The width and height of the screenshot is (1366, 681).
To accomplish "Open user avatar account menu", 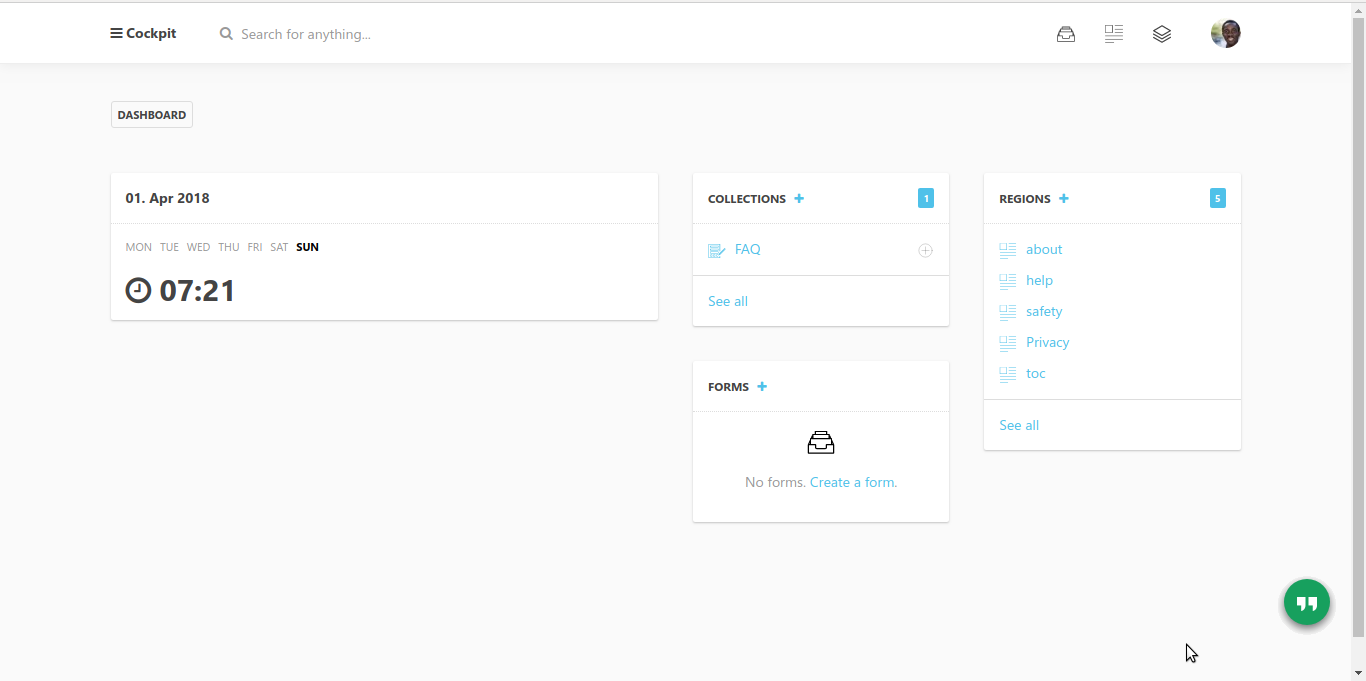I will [x=1225, y=34].
